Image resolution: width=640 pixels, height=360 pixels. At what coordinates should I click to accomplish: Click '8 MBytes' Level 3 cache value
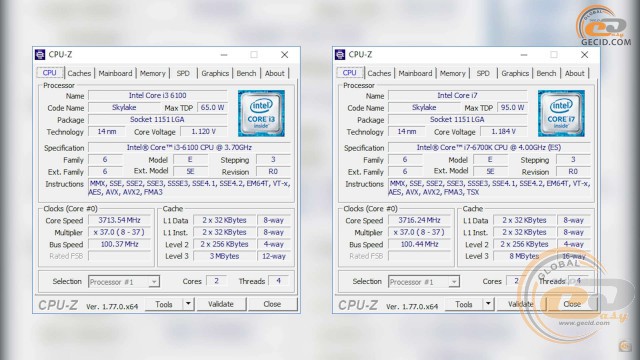(524, 256)
